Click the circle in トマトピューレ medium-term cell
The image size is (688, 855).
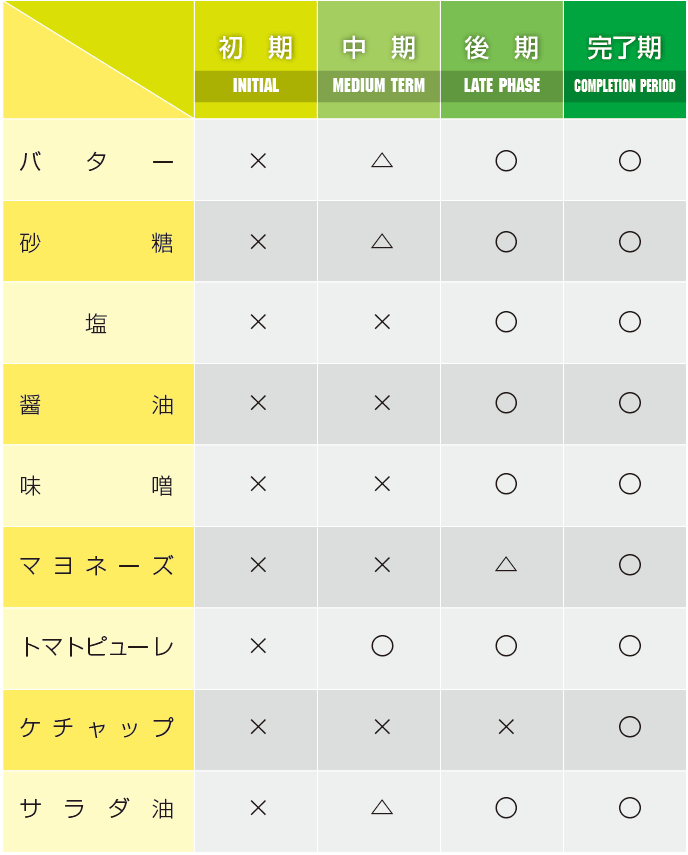pos(382,646)
